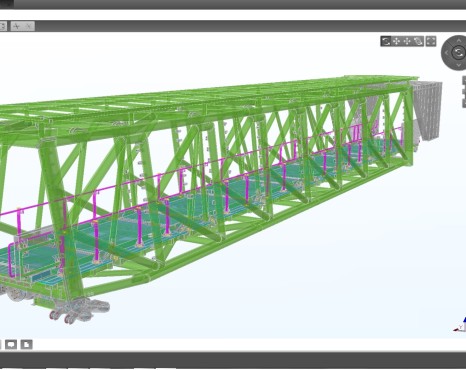Screen dimensions: 466x370
Task: Click the left arrow on the navigation wheel
Action: tap(446, 53)
